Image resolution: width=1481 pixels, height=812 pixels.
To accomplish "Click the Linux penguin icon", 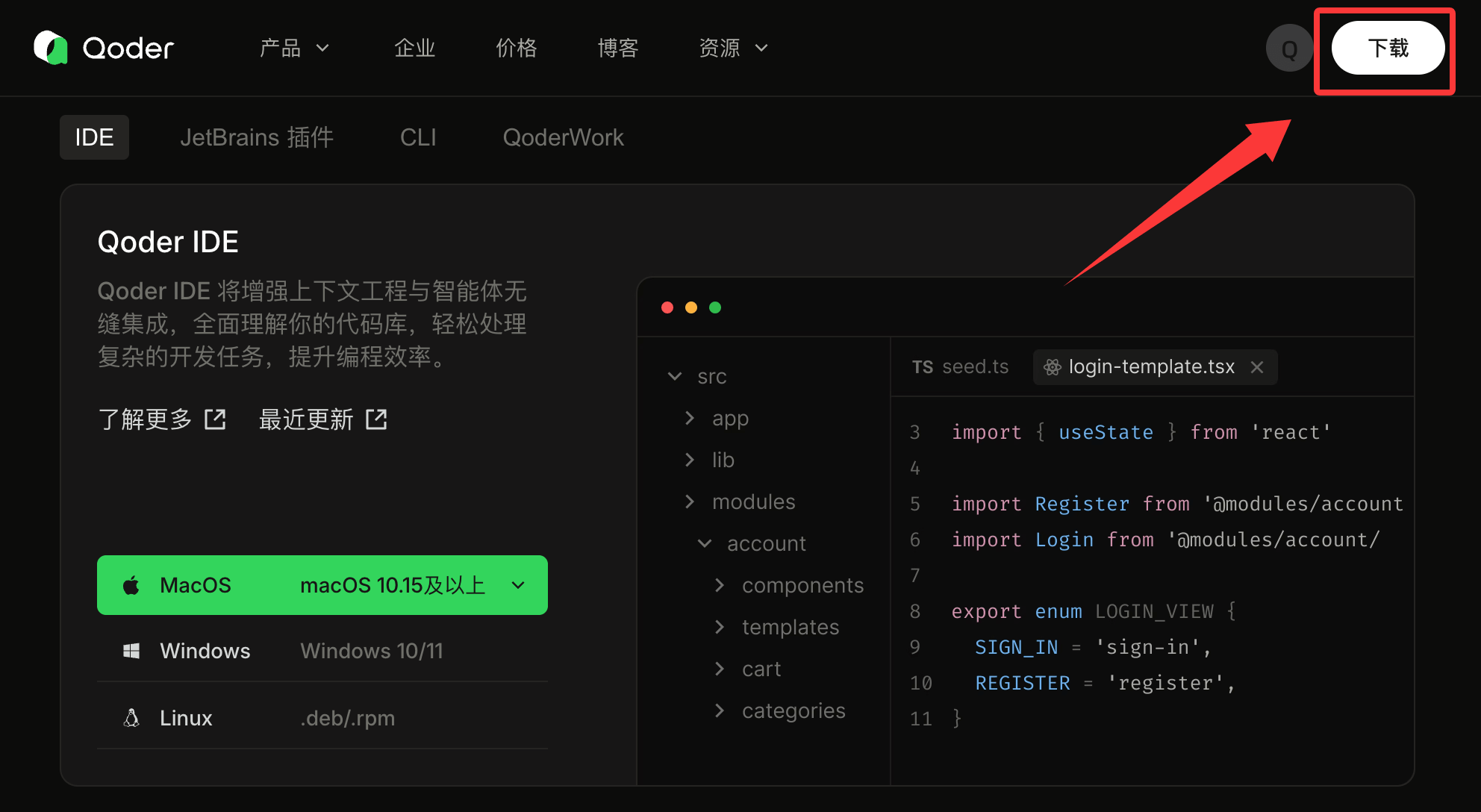I will tap(131, 718).
